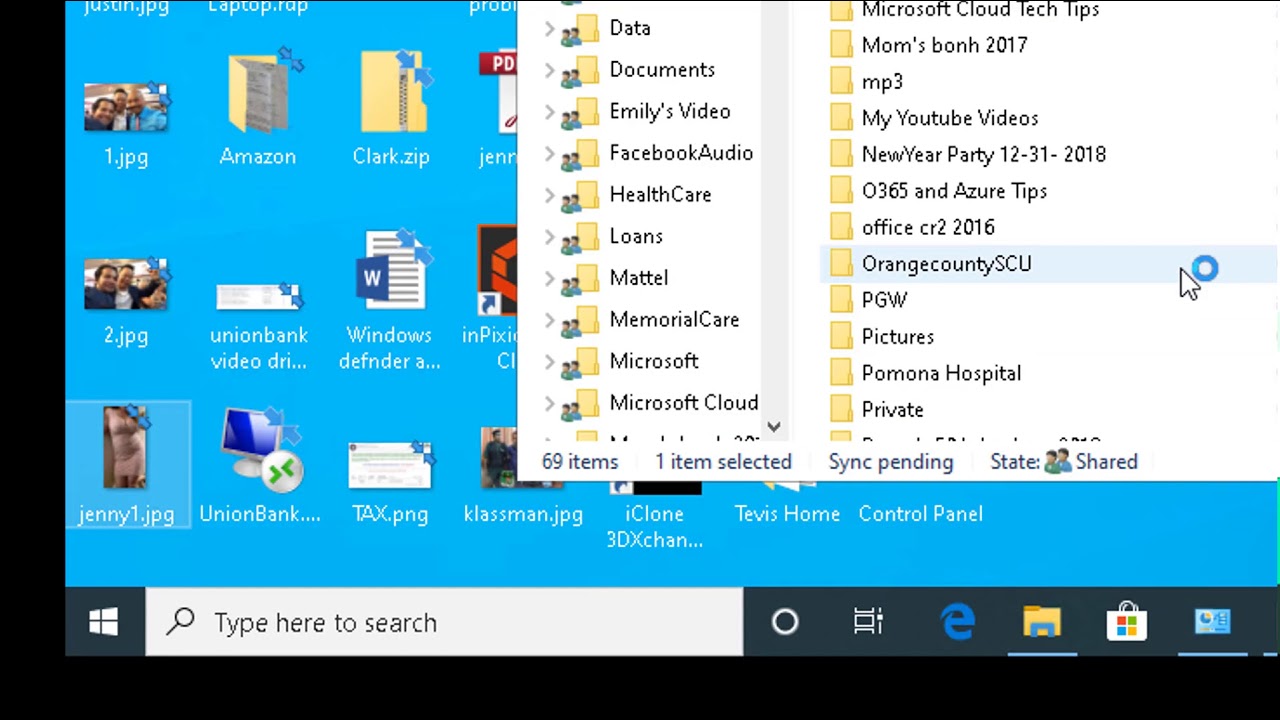Select the Mom's bonh 2017 folder
Screen dimensions: 1280x720
[944, 45]
